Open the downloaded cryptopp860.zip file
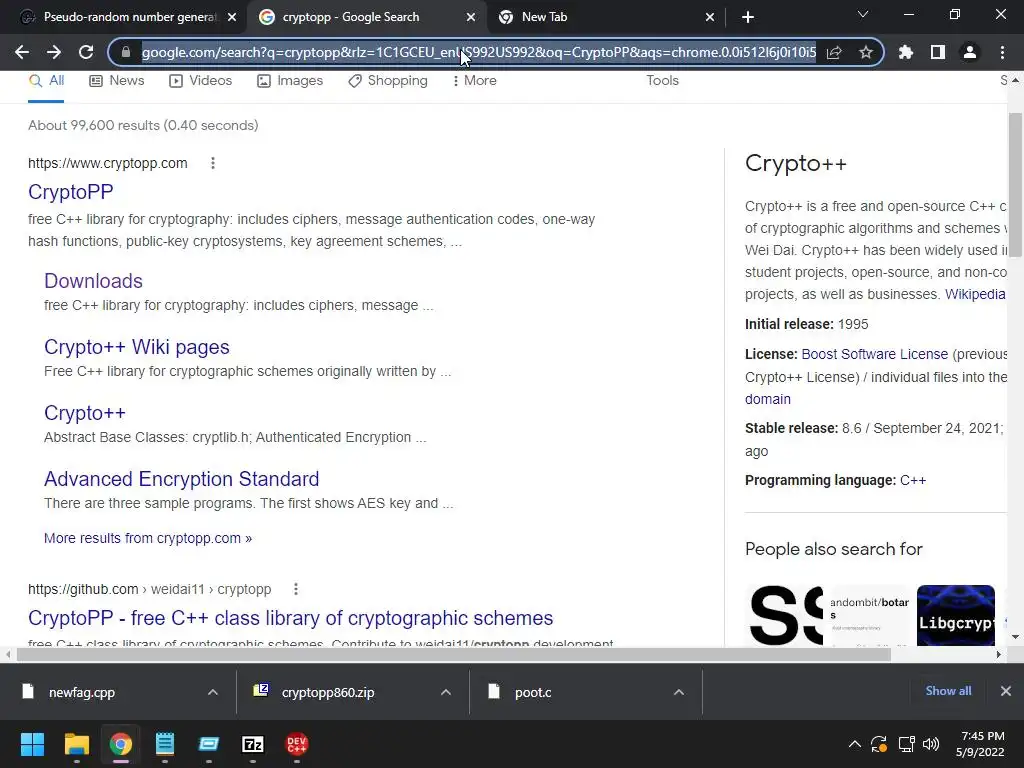1024x768 pixels. (x=328, y=692)
